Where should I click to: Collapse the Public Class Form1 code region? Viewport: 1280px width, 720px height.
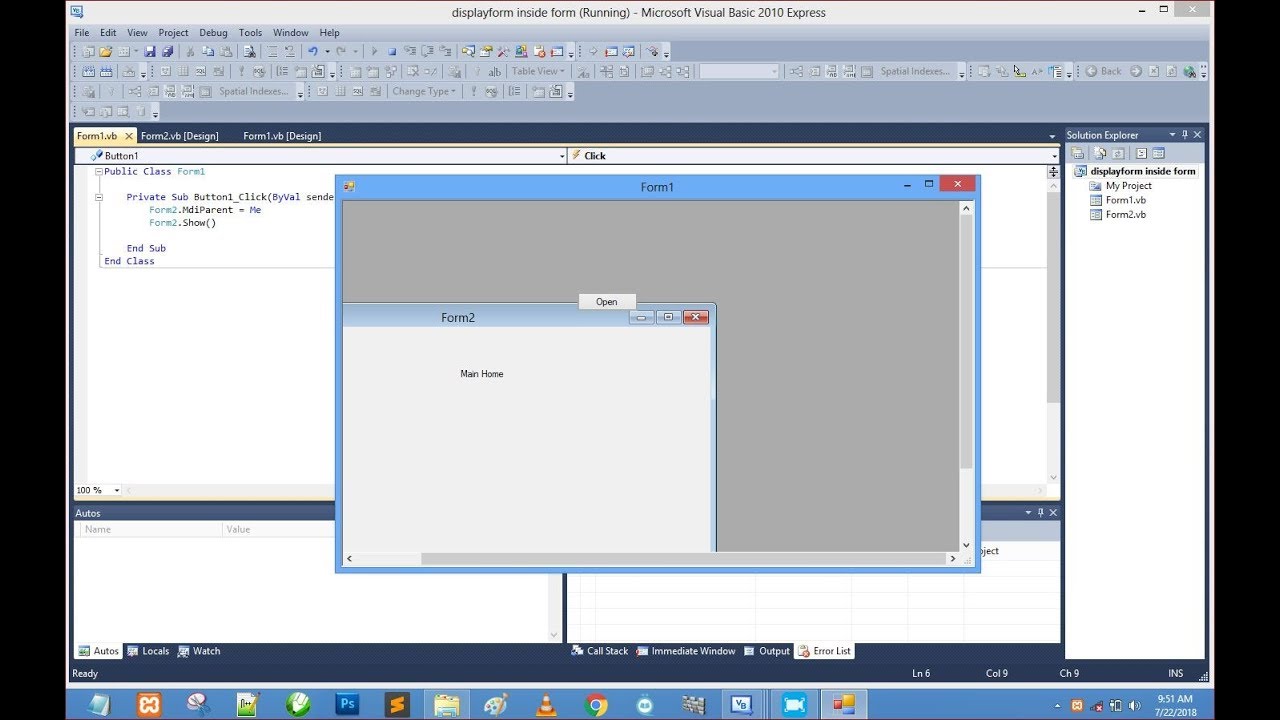point(99,172)
